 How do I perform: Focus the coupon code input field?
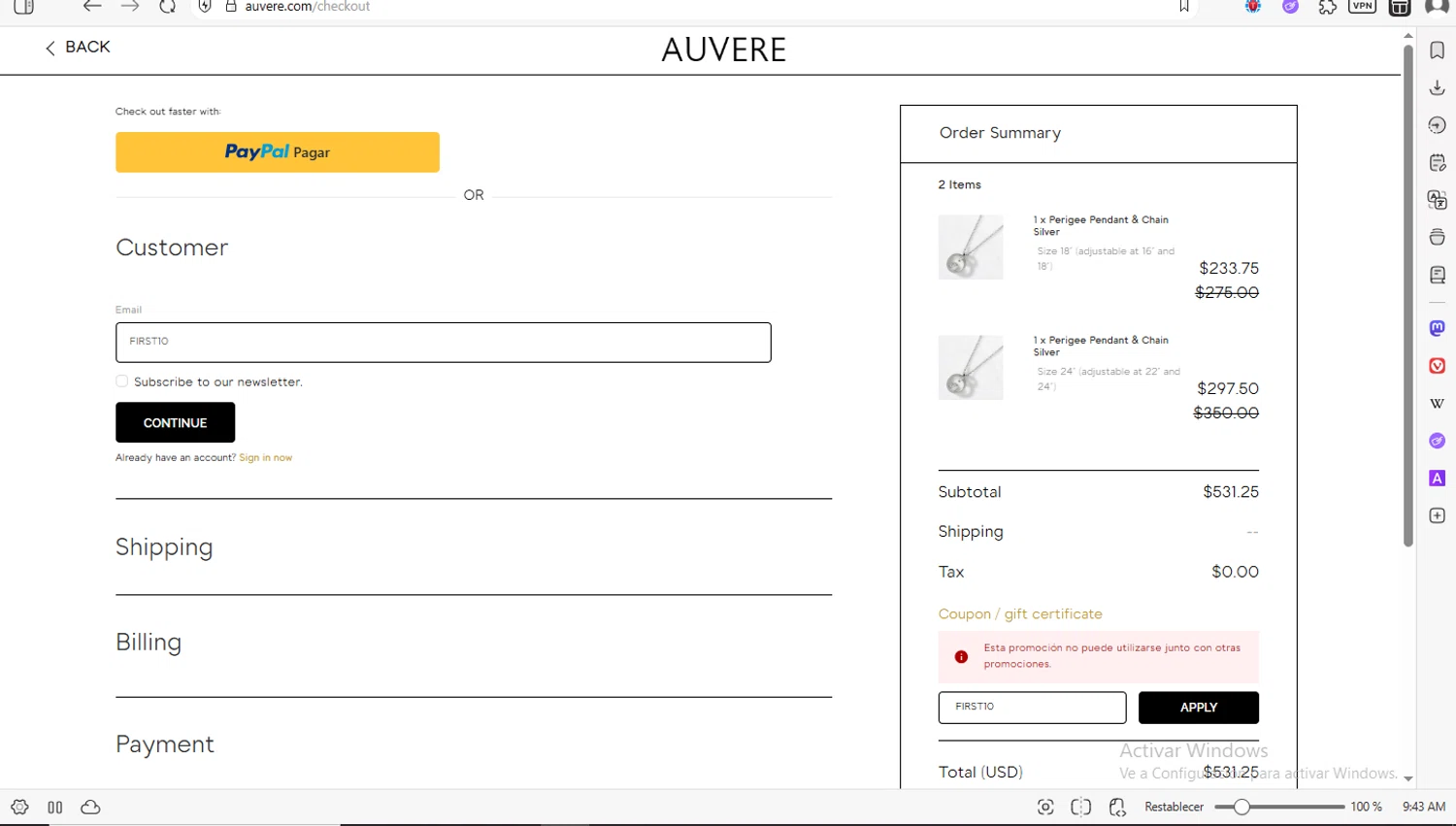pos(1032,708)
